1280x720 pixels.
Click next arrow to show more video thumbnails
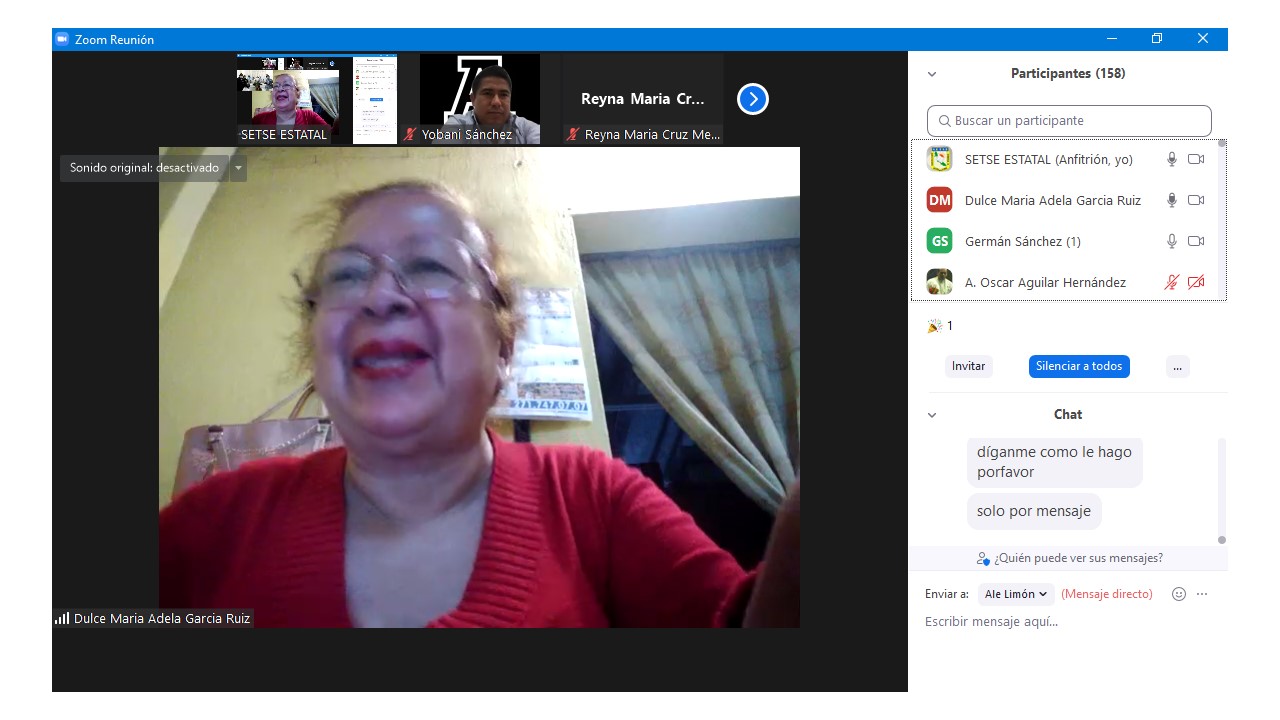[x=753, y=99]
